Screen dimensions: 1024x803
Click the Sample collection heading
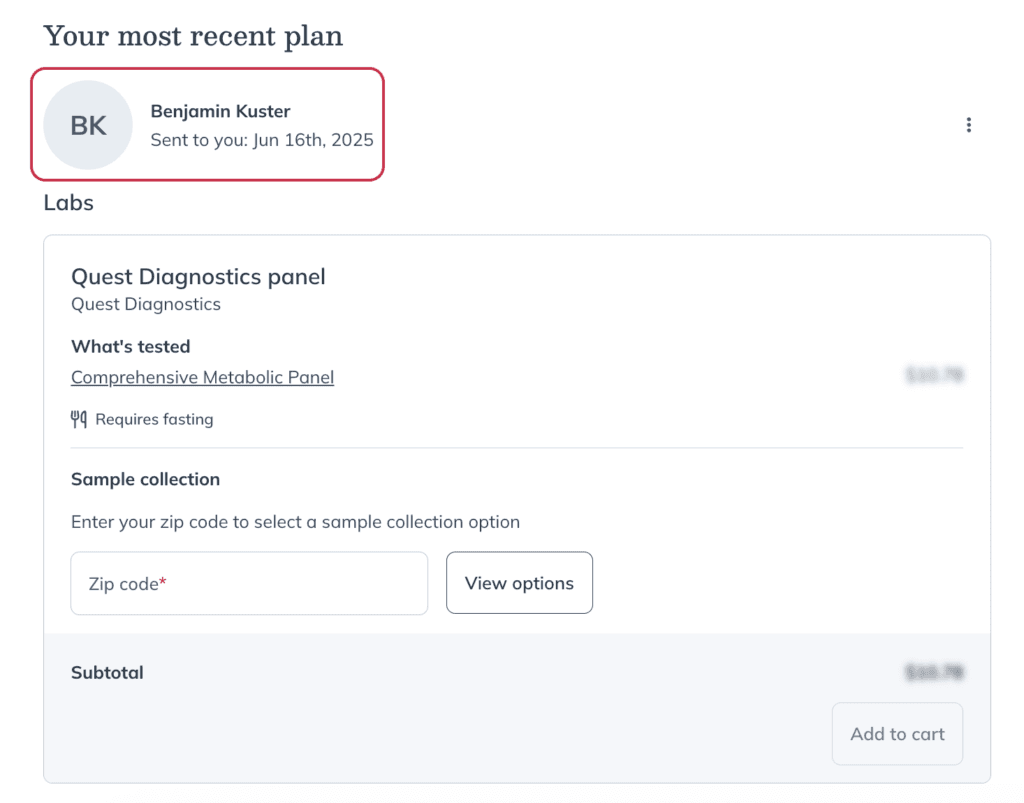[146, 479]
